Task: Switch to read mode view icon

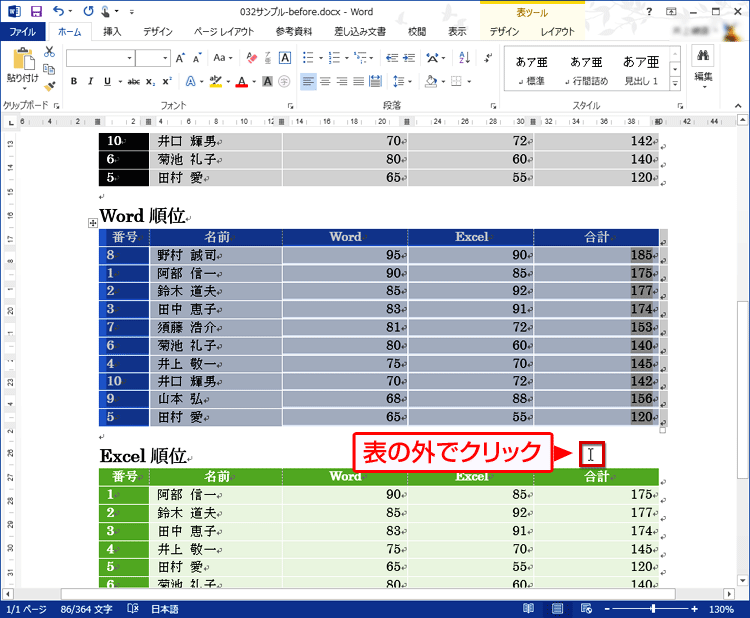Action: coord(529,608)
